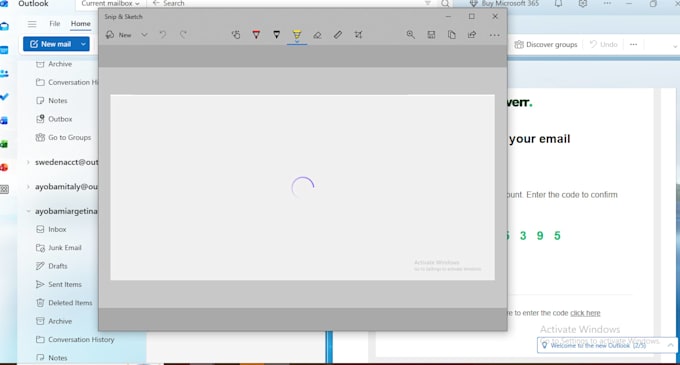Open the Welcome to the new Outlook tip
This screenshot has height=365, width=680.
click(598, 345)
